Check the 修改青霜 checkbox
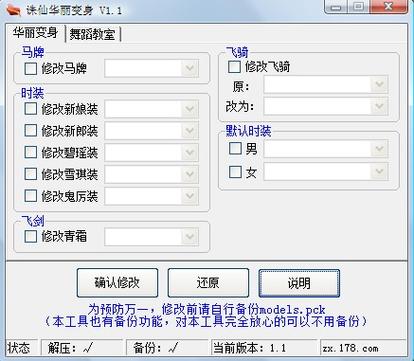This screenshot has height=361, width=414. (31, 236)
